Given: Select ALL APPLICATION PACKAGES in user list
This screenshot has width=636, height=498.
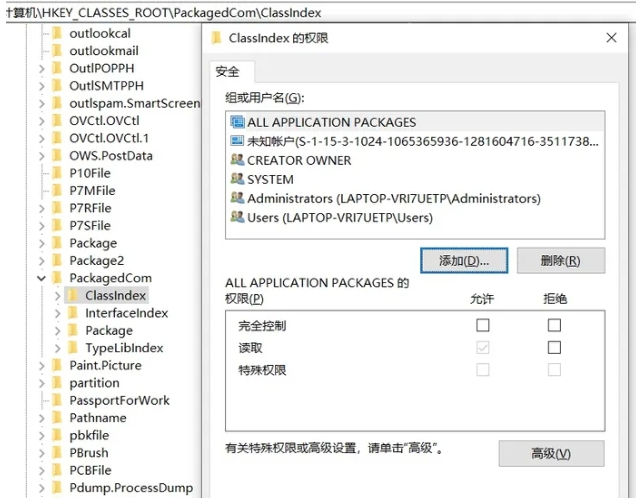Looking at the screenshot, I should click(415, 122).
